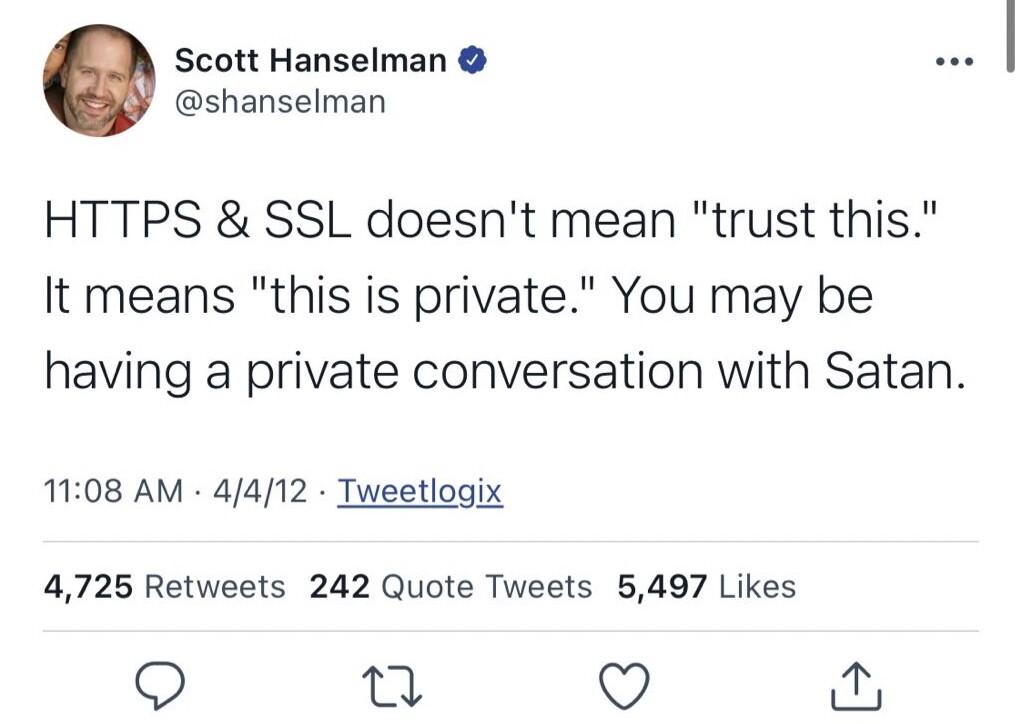The width and height of the screenshot is (1023, 724).
Task: Open the share upload icon
Action: [x=857, y=686]
